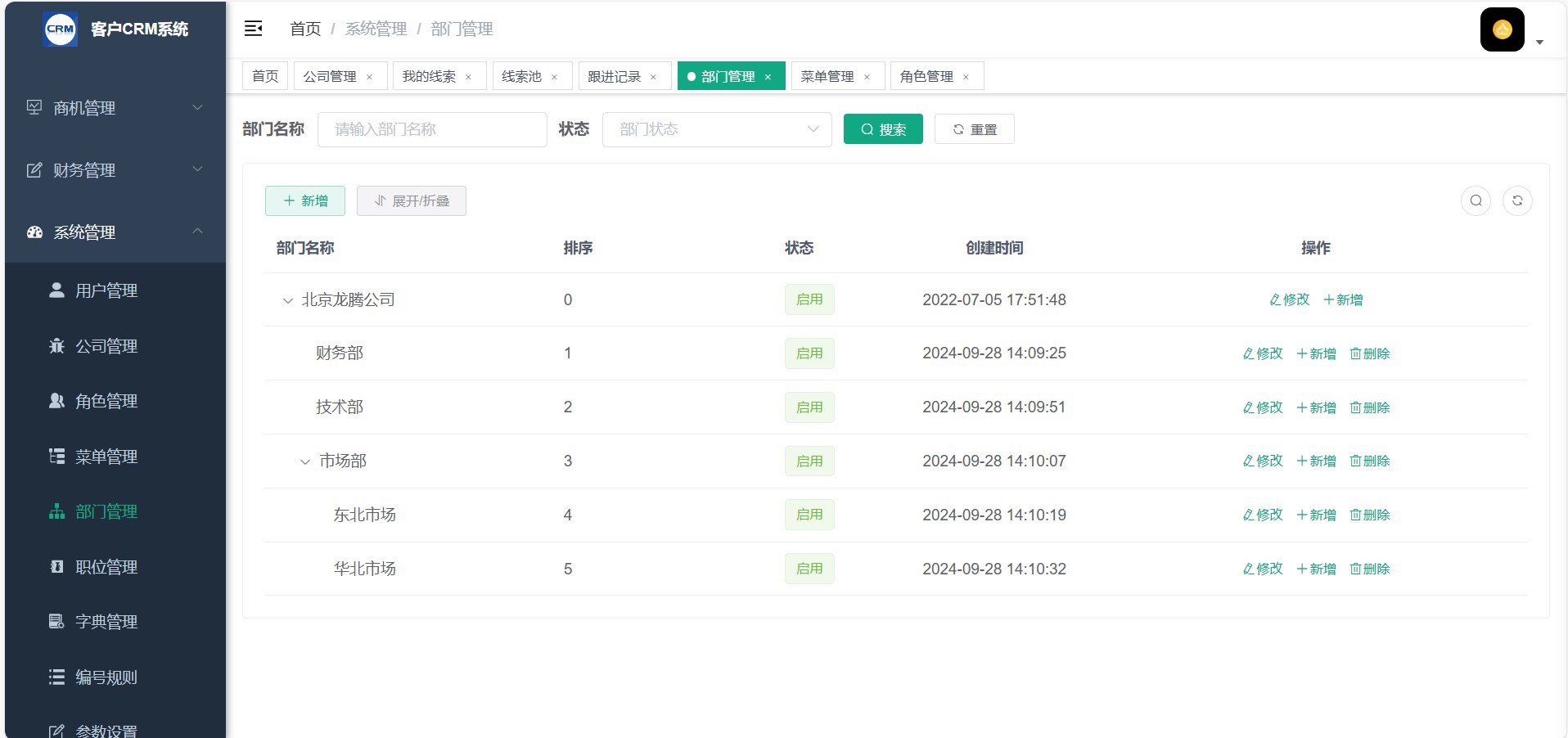Toggle sidebar collapse hamburger icon
The height and width of the screenshot is (738, 1568).
[x=253, y=29]
